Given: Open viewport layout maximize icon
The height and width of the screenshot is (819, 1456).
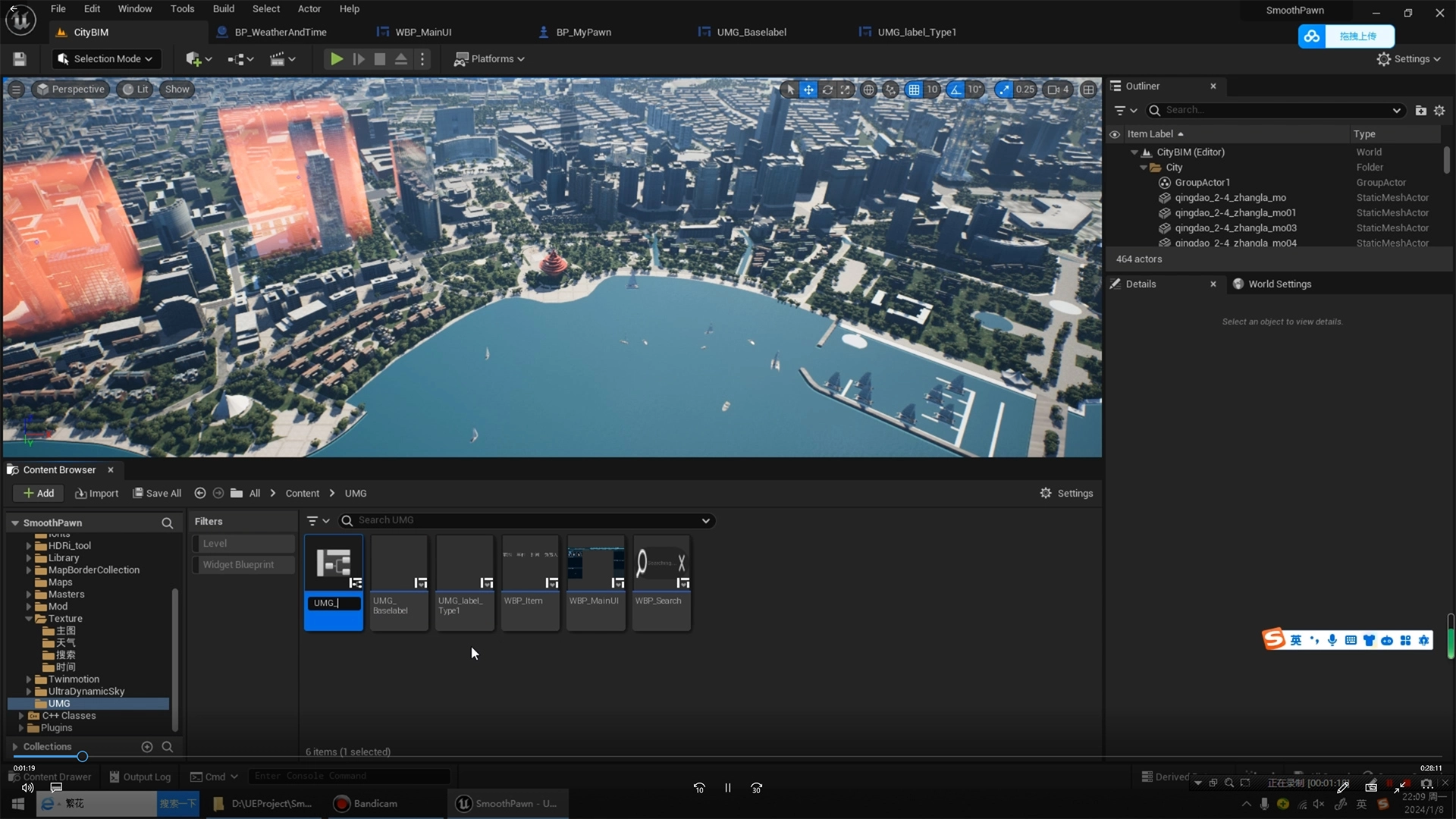Looking at the screenshot, I should (1088, 89).
